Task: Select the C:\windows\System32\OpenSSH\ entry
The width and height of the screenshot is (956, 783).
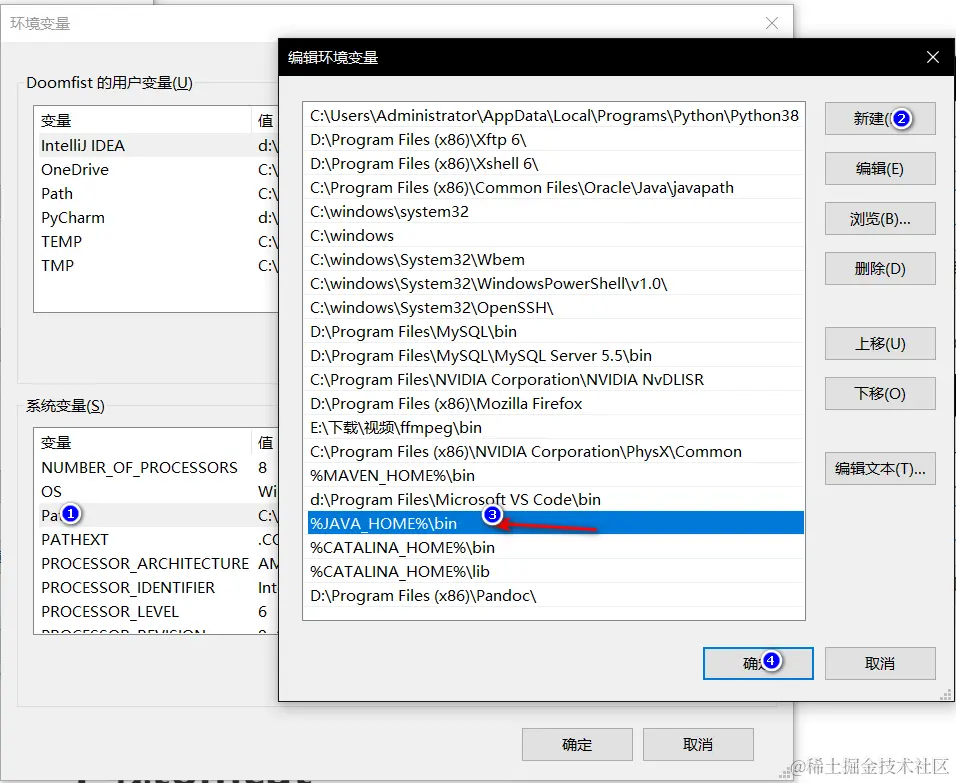Action: (x=554, y=307)
